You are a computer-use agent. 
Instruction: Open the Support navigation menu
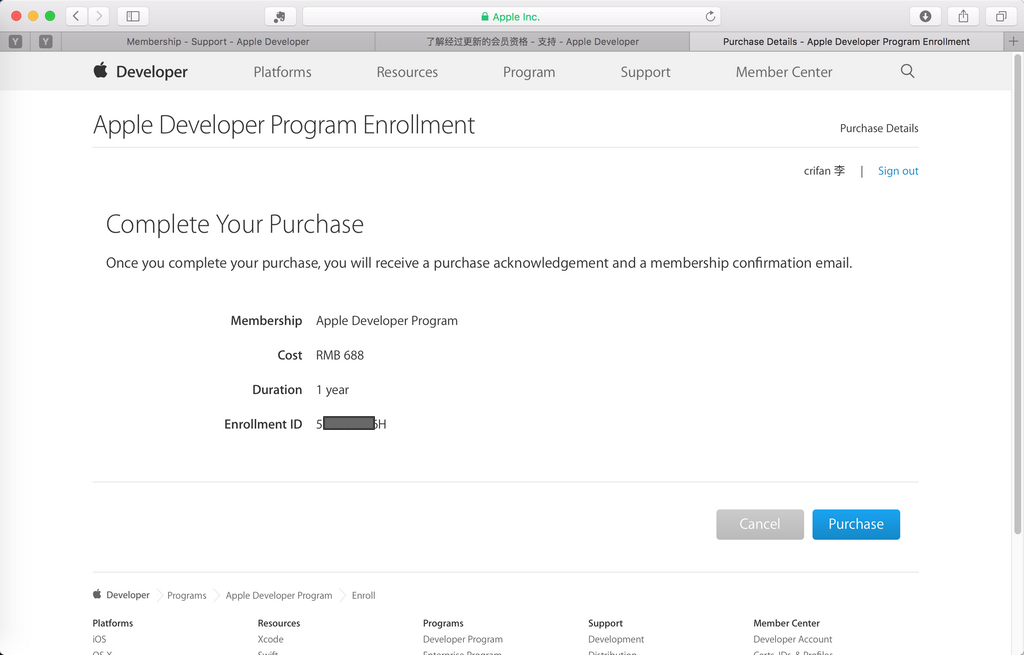645,72
